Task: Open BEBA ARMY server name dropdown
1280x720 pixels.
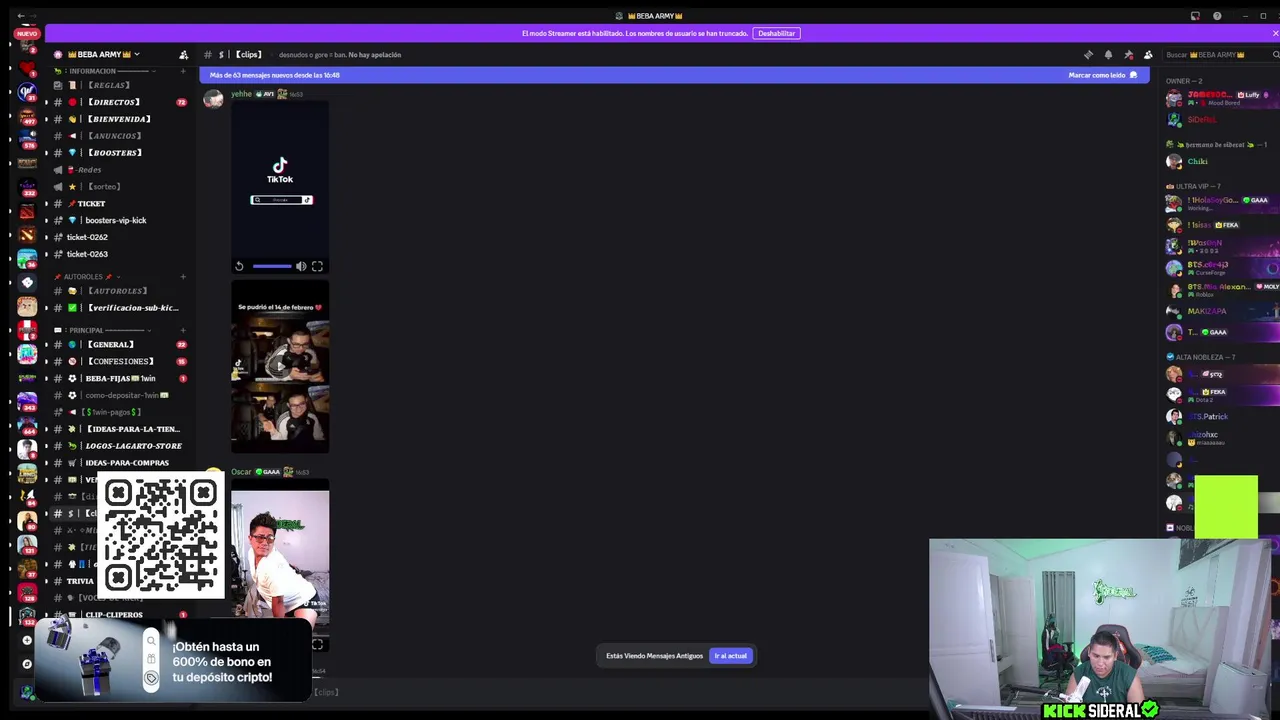Action: pos(103,55)
